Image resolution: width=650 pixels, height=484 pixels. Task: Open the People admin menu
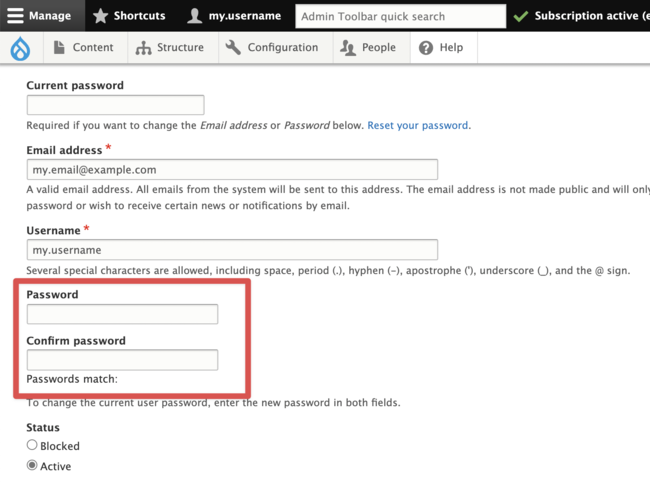(x=379, y=47)
